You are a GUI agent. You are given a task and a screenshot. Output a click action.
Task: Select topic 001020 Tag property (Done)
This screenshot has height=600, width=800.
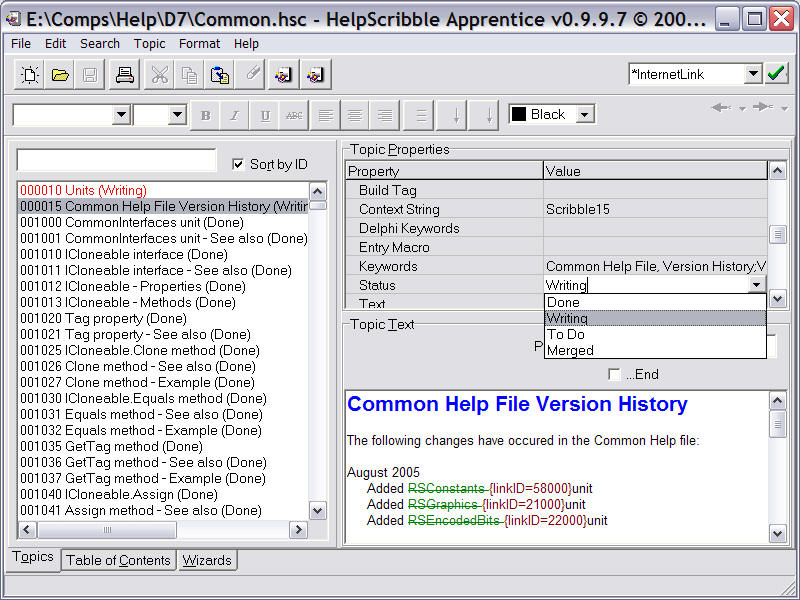103,318
